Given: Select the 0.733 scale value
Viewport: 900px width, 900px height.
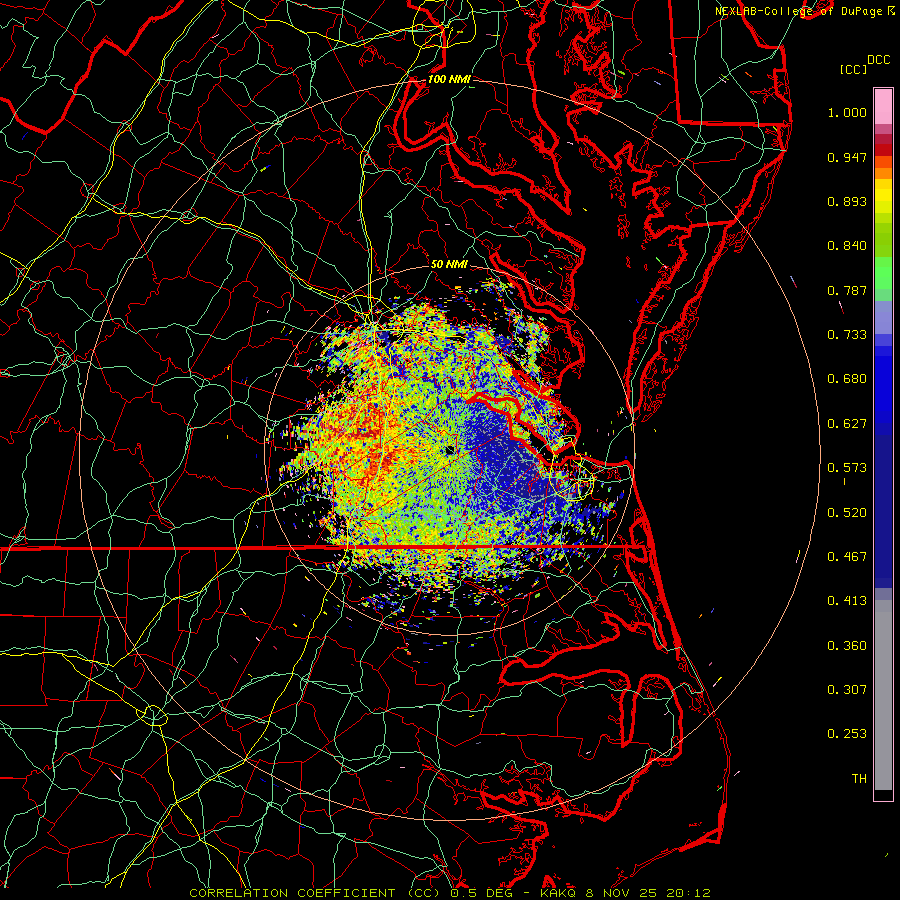Looking at the screenshot, I should [847, 335].
